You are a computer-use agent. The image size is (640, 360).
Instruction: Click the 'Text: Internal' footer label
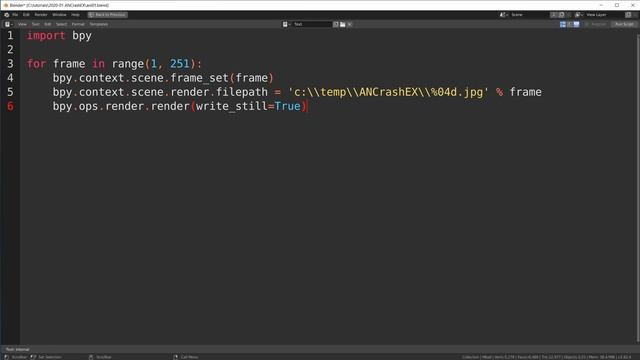[18, 349]
